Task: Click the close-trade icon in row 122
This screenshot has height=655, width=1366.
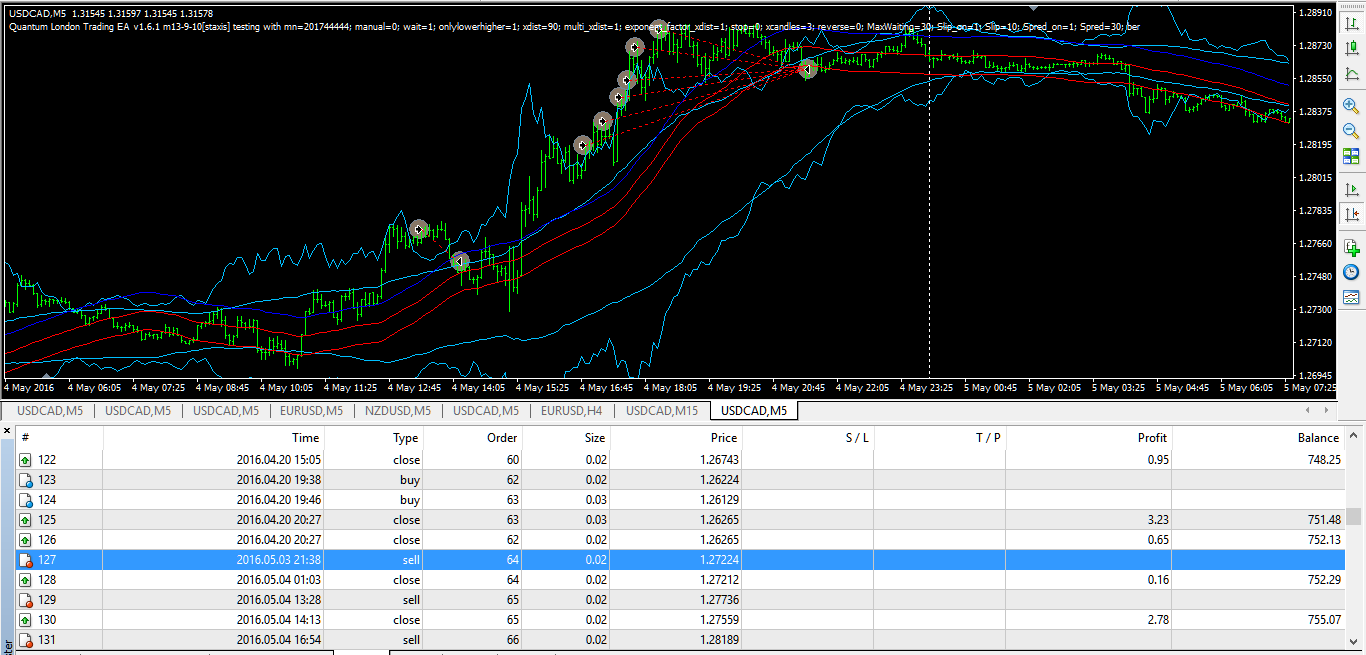Action: point(25,460)
